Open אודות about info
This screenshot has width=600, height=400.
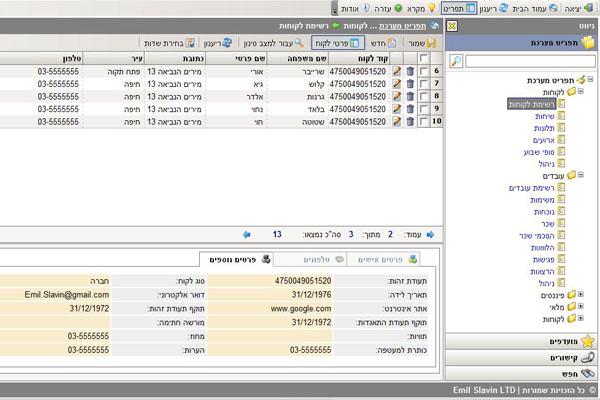pyautogui.click(x=355, y=8)
